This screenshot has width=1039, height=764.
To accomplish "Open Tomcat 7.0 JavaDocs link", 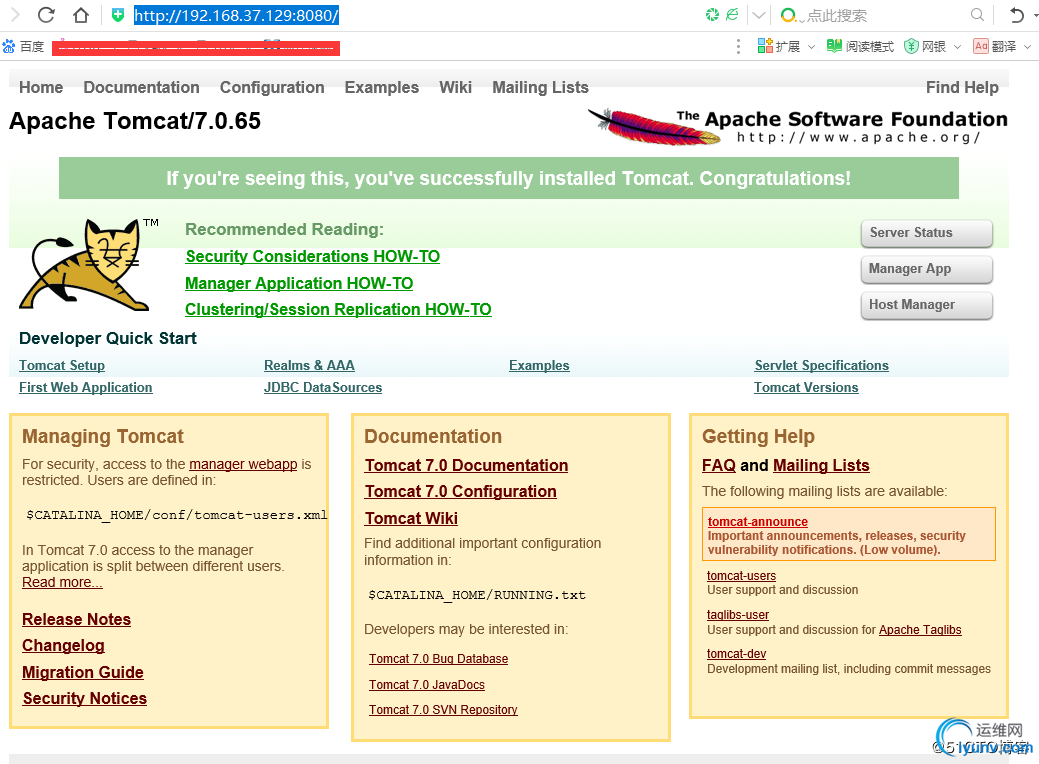I will click(x=427, y=684).
